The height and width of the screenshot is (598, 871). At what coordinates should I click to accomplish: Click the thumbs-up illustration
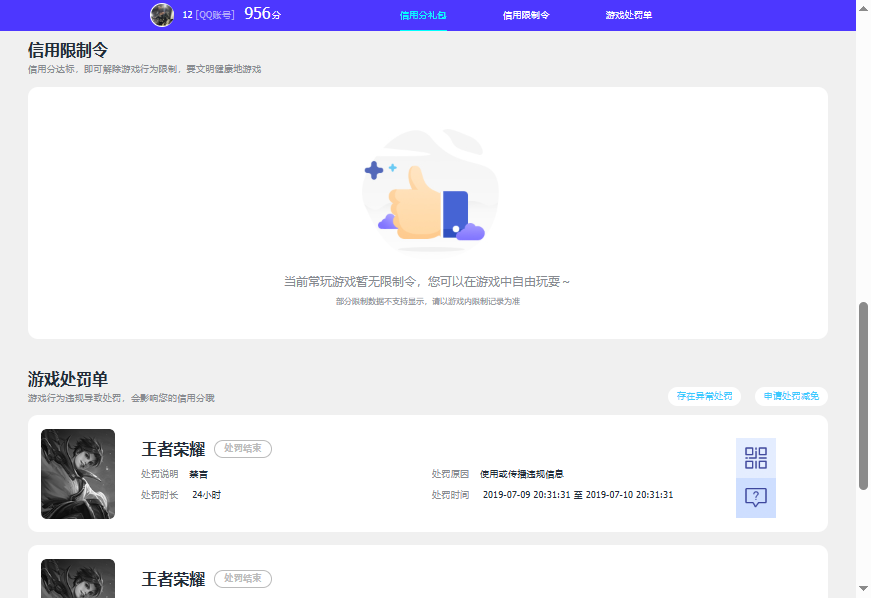[430, 190]
